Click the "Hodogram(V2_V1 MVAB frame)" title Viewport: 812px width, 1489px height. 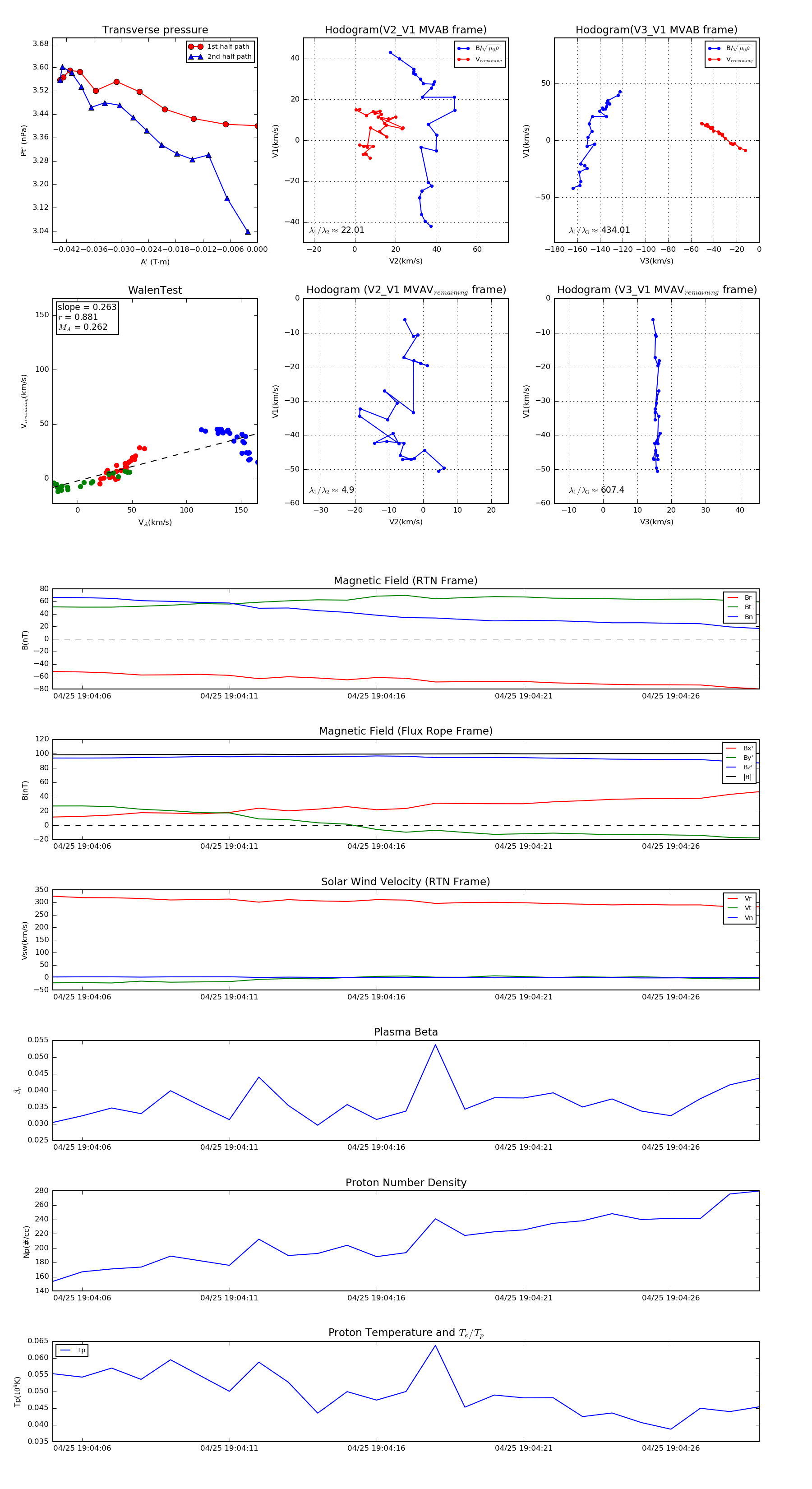406,29
